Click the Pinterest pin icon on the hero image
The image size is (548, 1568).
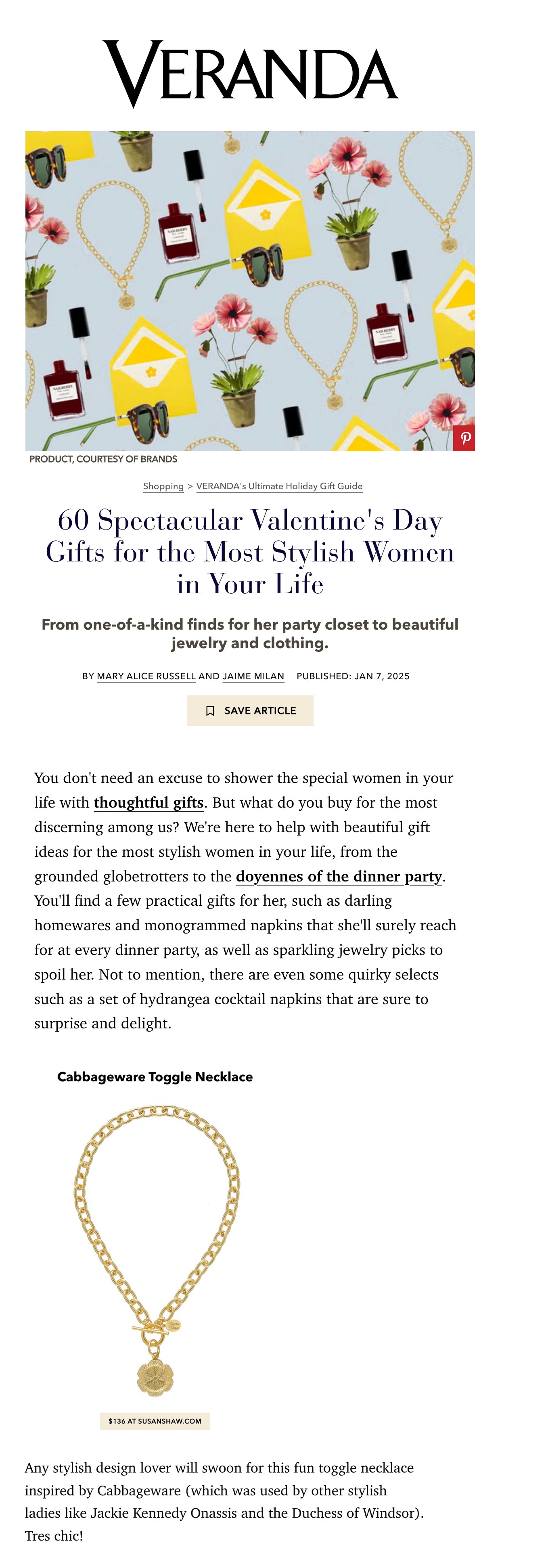pyautogui.click(x=464, y=438)
